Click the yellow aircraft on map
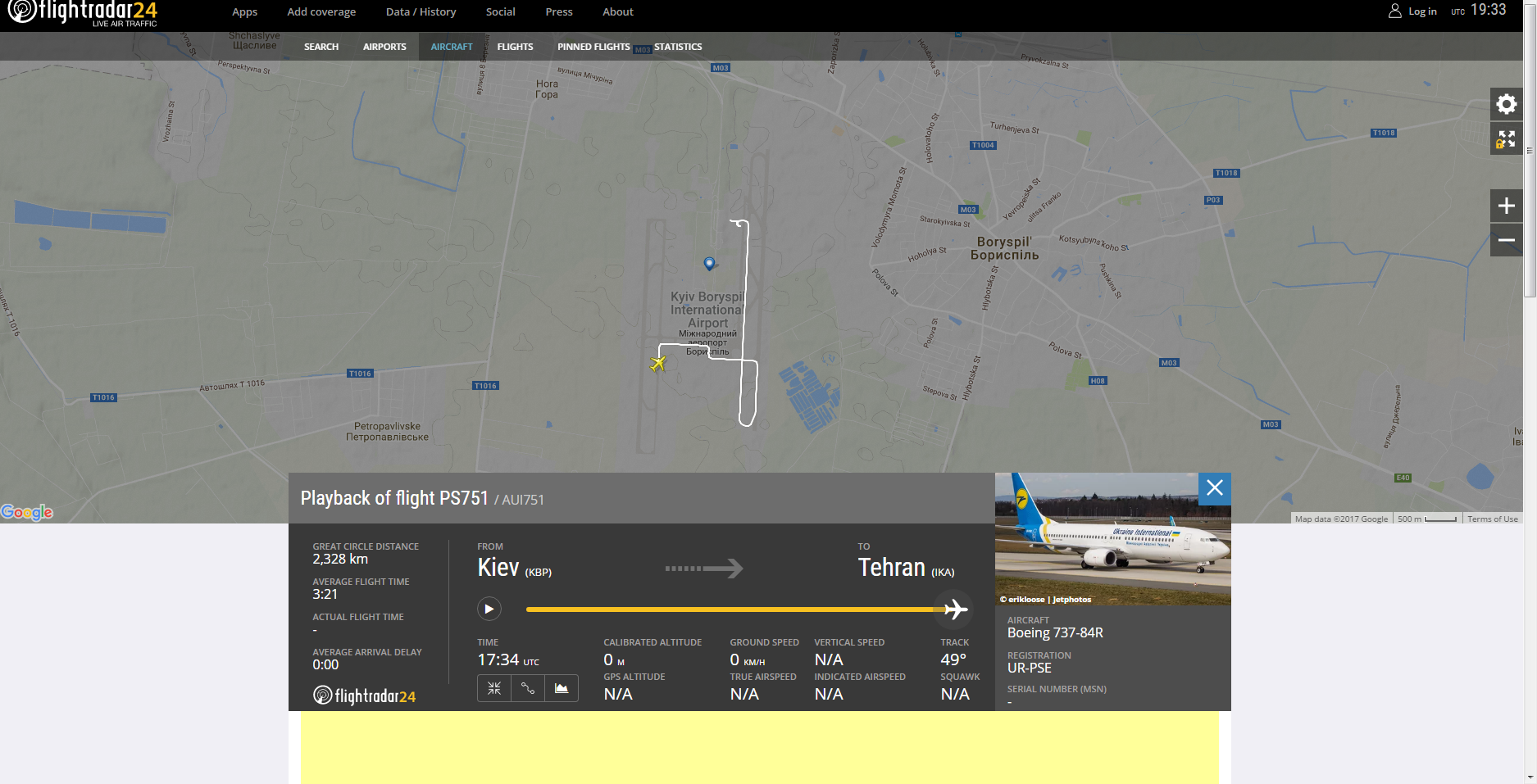Image resolution: width=1537 pixels, height=784 pixels. click(657, 363)
